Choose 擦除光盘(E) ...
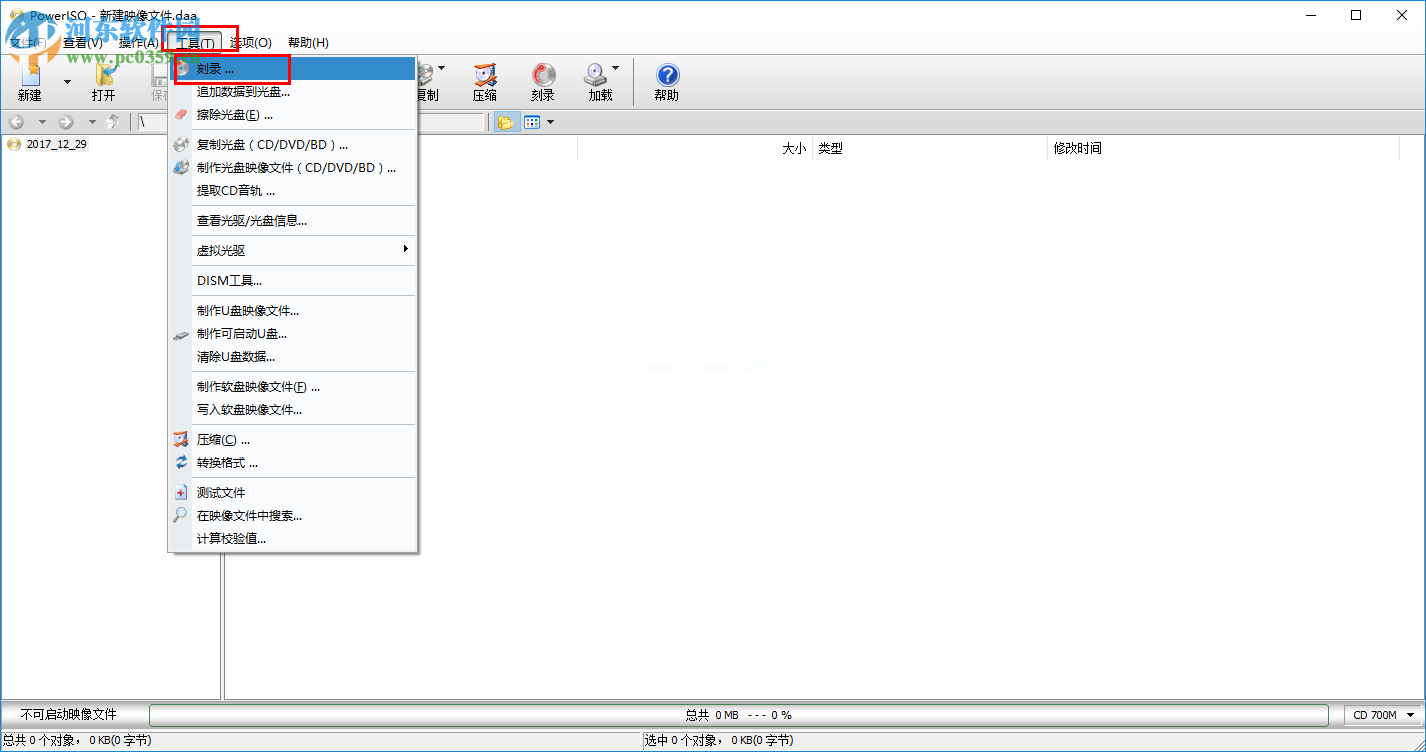 (292, 115)
